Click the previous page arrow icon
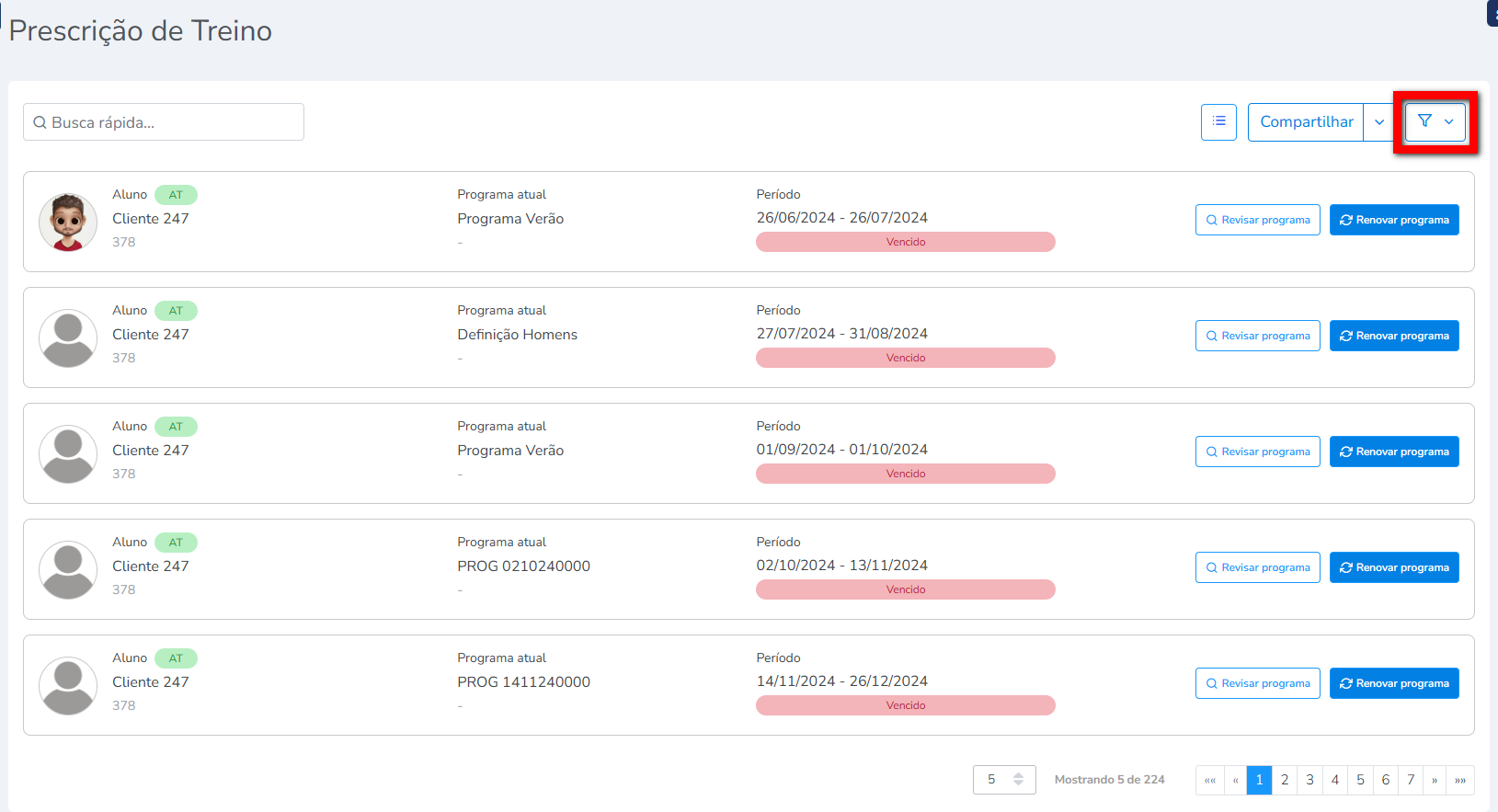The height and width of the screenshot is (812, 1498). [x=1236, y=780]
